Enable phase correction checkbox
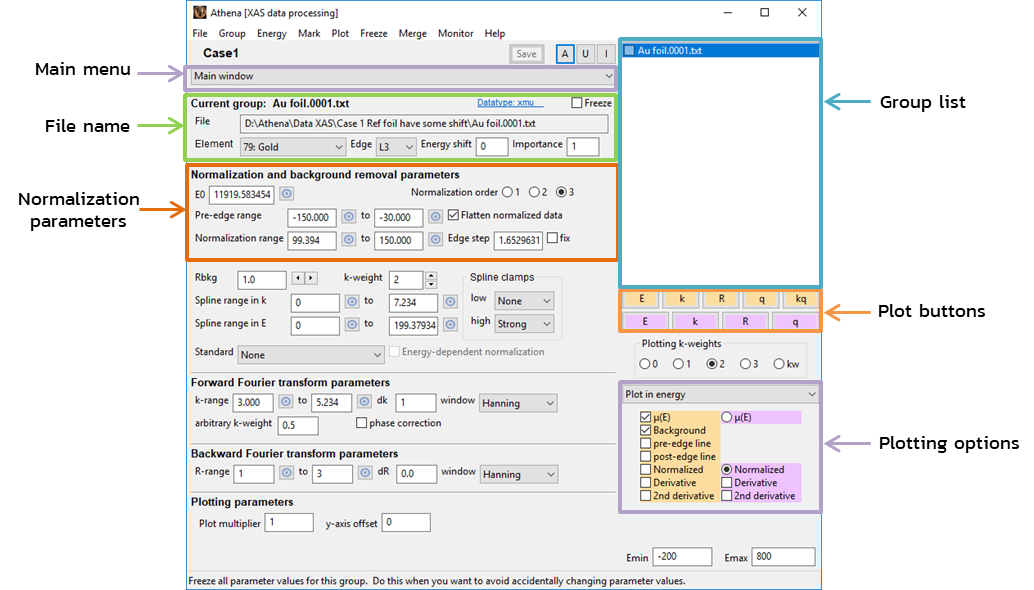 tap(361, 423)
